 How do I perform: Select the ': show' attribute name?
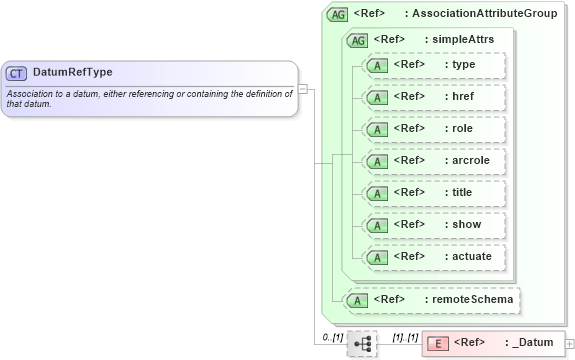pos(463,224)
